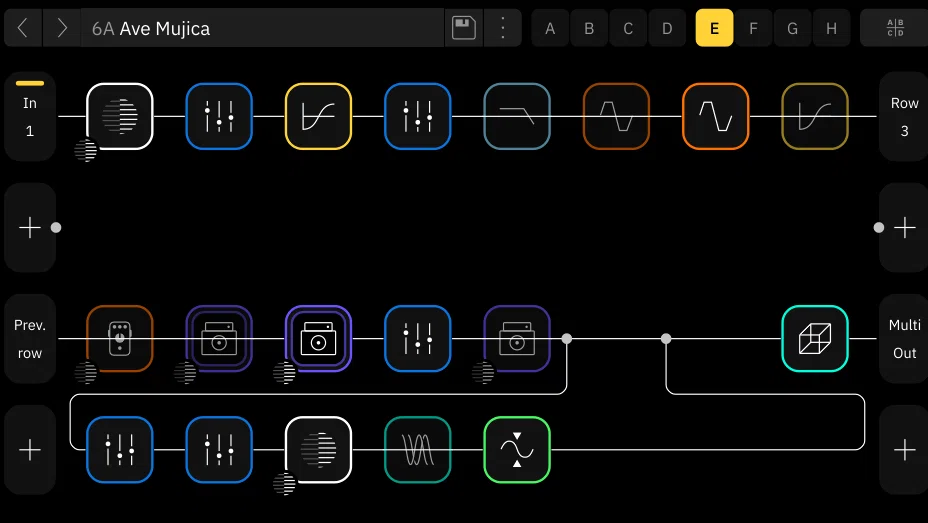Open the ABCD scene grid view icon
Image resolution: width=928 pixels, height=523 pixels.
coord(895,28)
